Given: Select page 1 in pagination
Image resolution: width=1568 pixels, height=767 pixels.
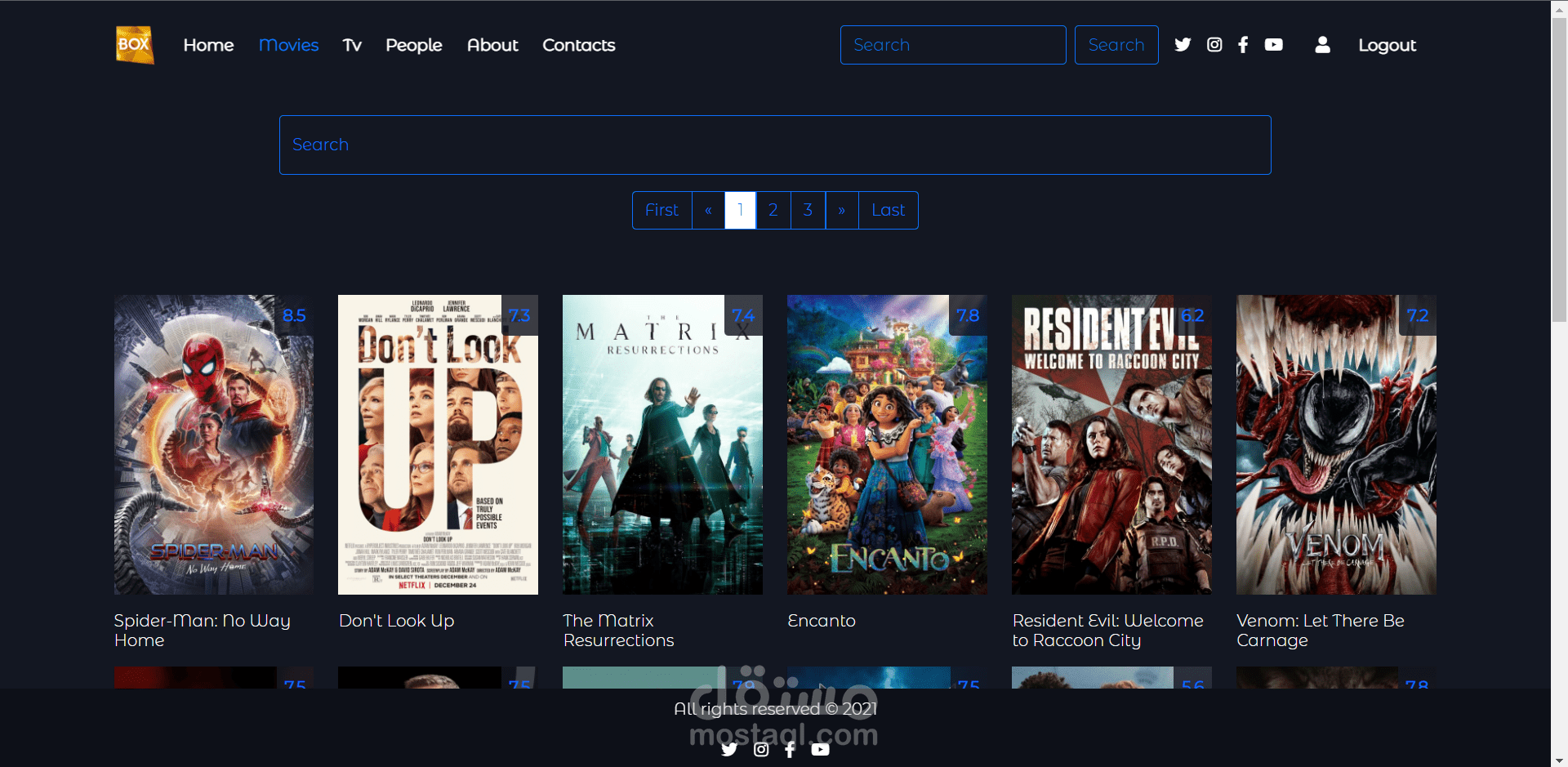Looking at the screenshot, I should point(741,210).
